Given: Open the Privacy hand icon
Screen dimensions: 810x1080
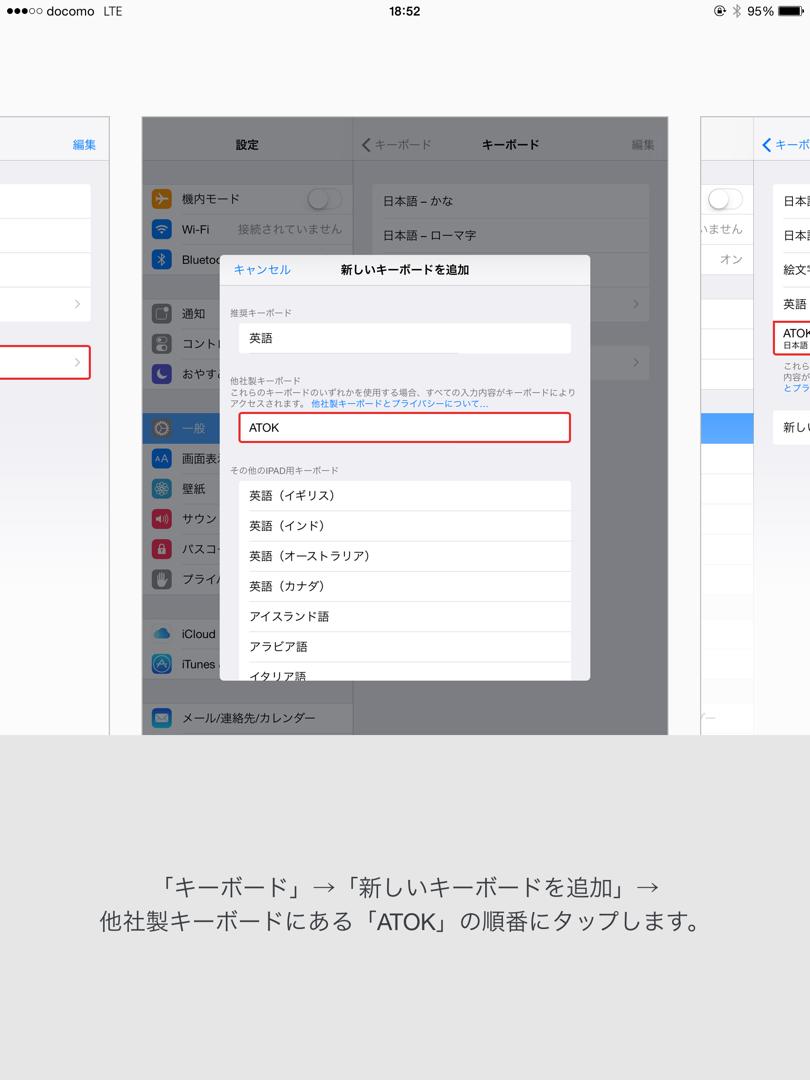Looking at the screenshot, I should tap(161, 579).
